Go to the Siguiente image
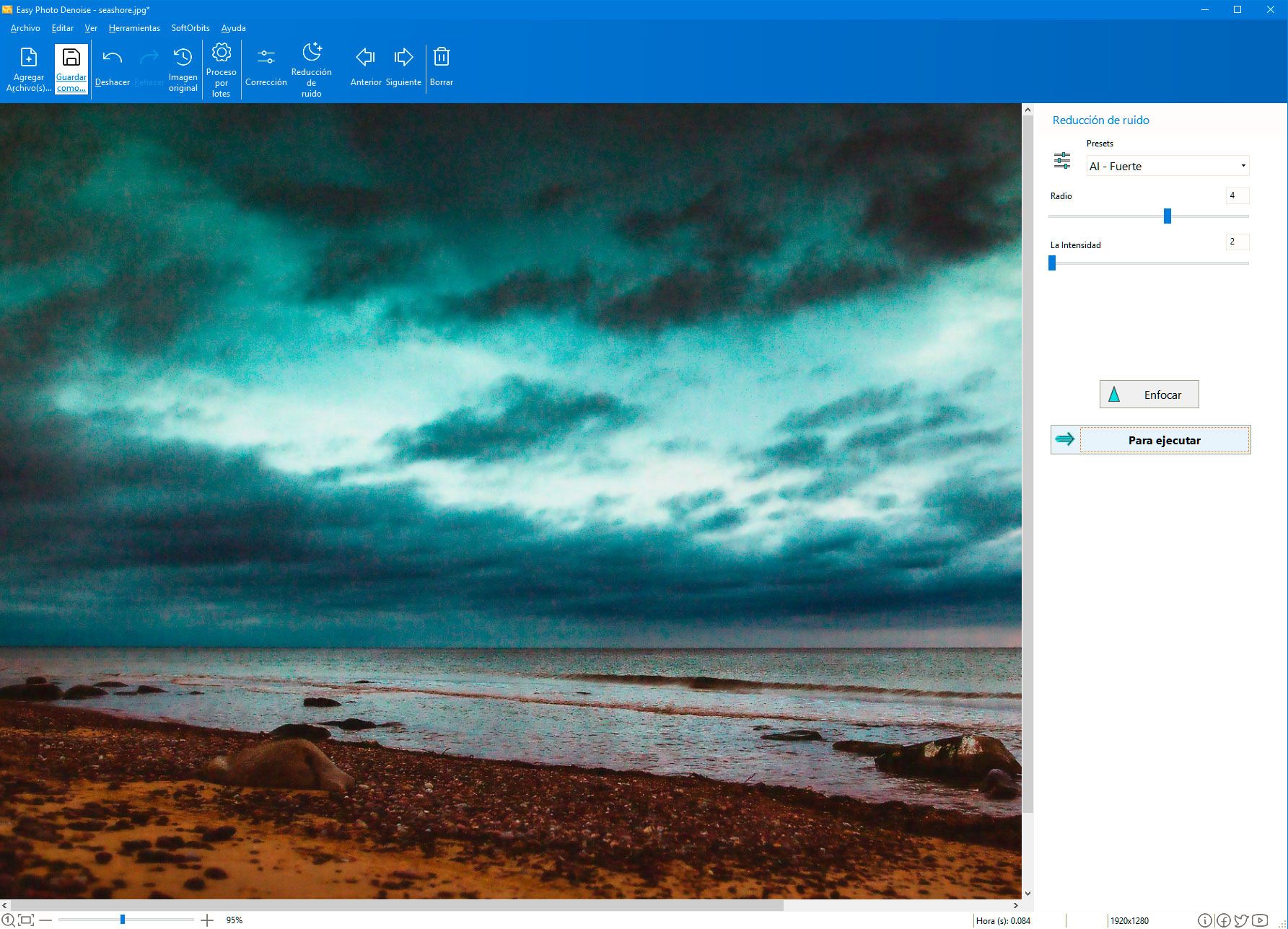This screenshot has height=929, width=1288. [403, 57]
